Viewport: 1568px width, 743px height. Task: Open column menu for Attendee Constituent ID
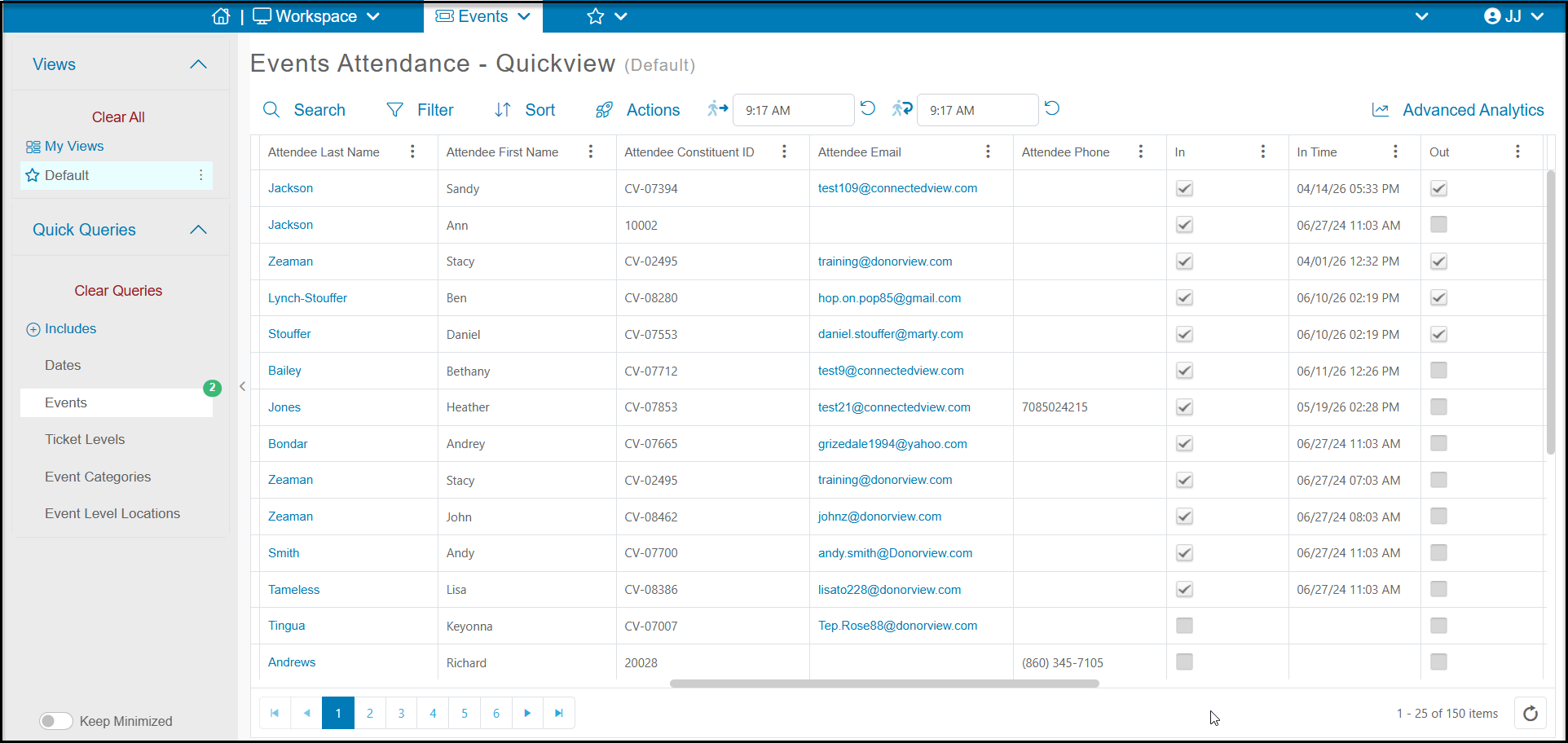784,152
